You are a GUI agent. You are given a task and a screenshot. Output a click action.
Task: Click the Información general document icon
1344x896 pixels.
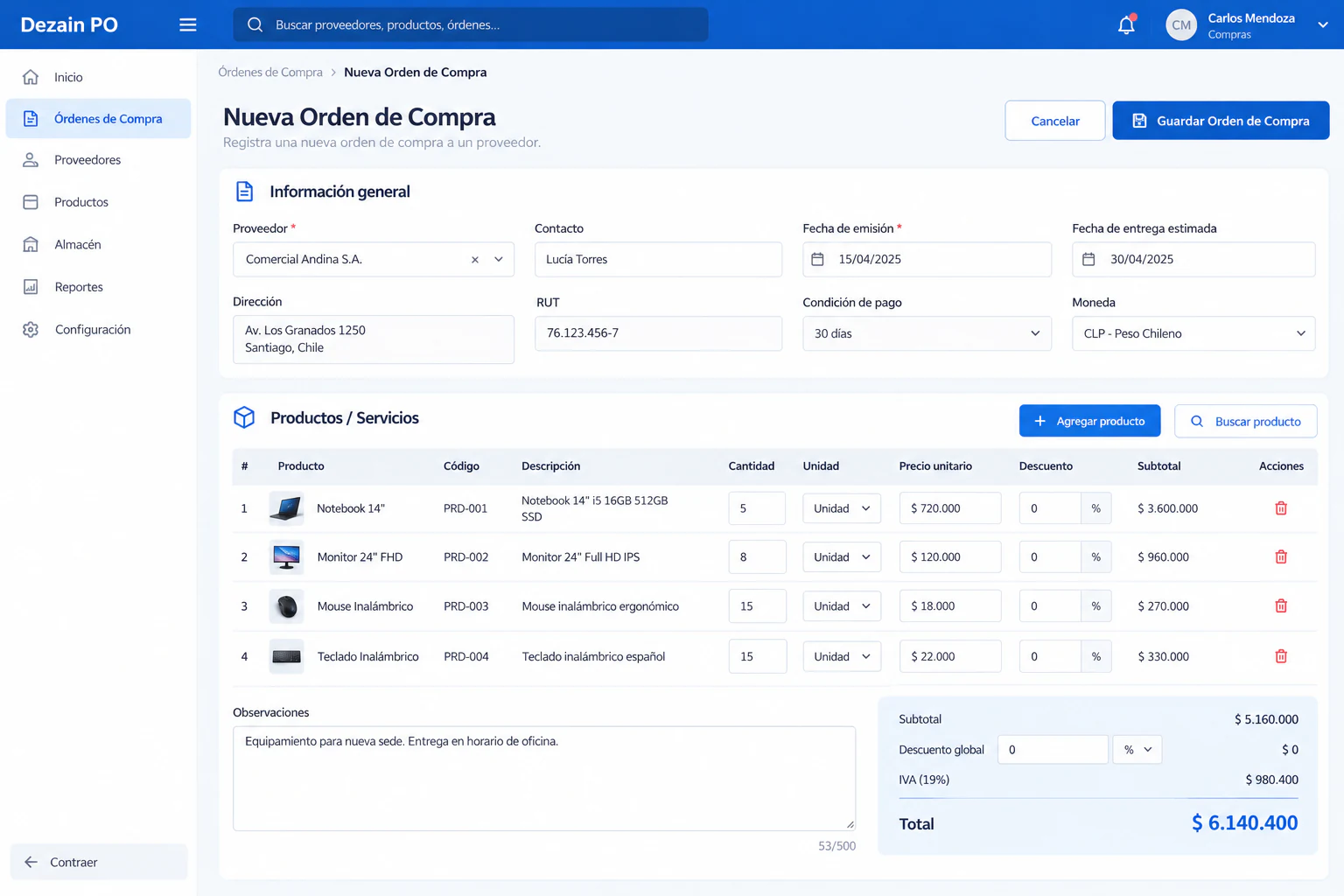244,192
